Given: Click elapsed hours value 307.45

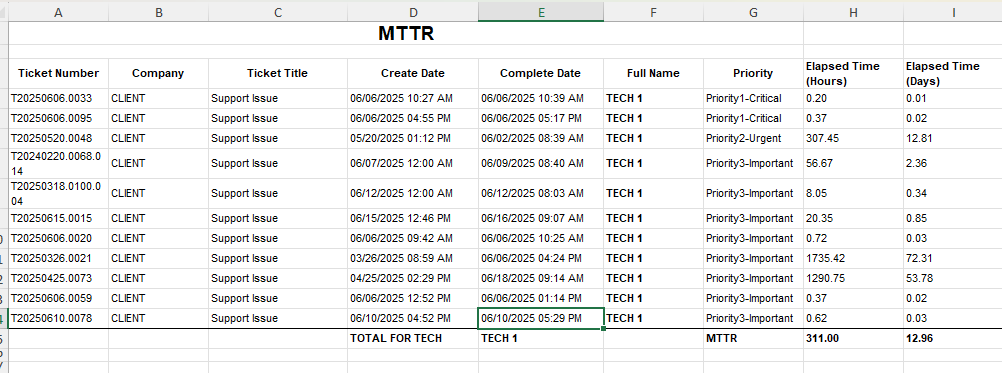Looking at the screenshot, I should (853, 139).
